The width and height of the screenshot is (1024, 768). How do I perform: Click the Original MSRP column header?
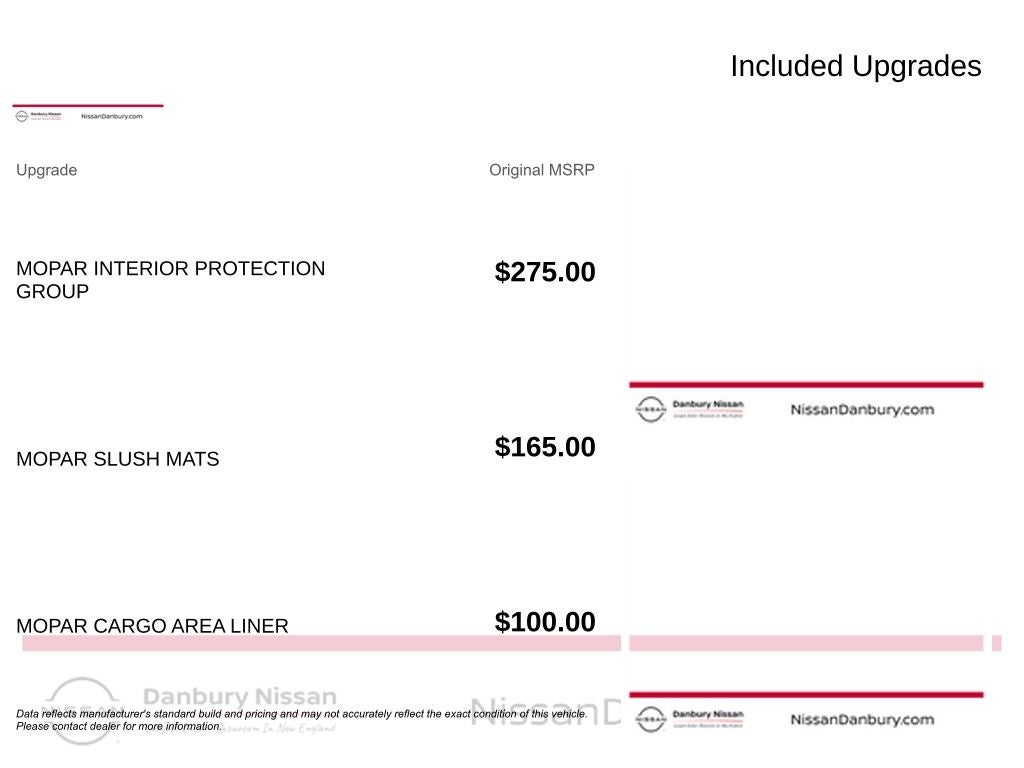coord(541,170)
